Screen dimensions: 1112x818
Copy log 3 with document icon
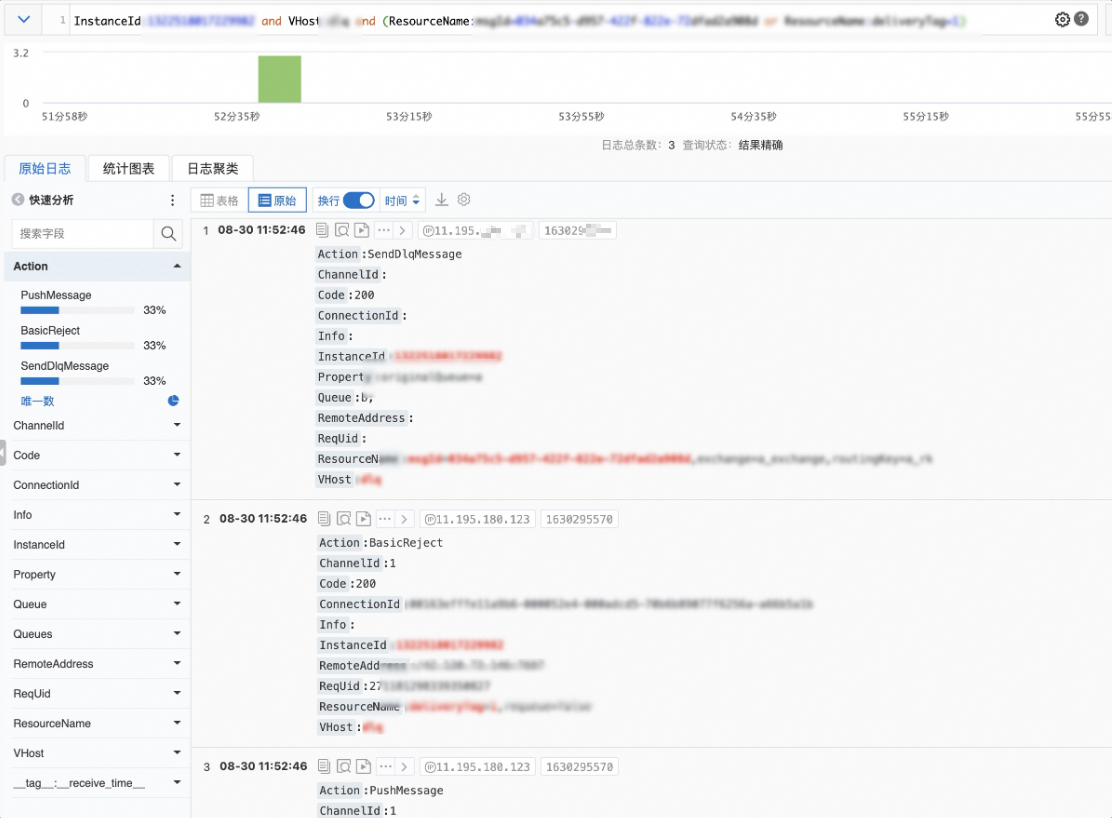(x=324, y=766)
